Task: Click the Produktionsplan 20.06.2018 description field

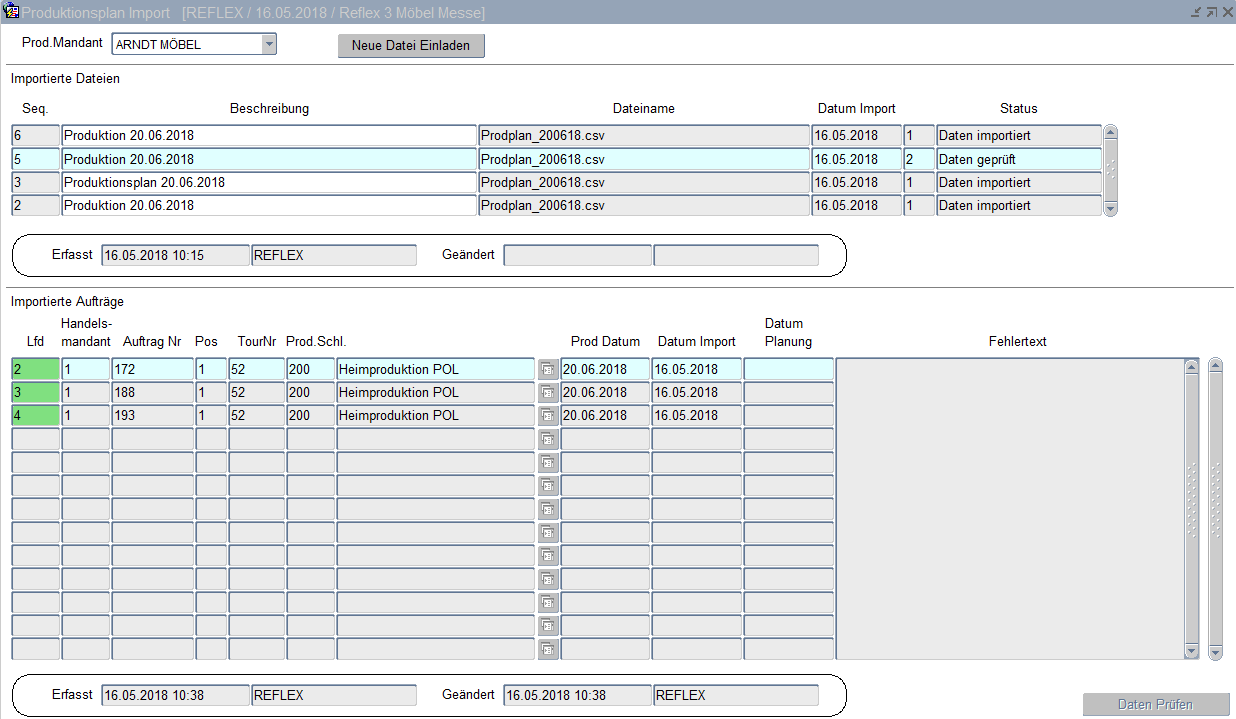Action: coord(268,182)
